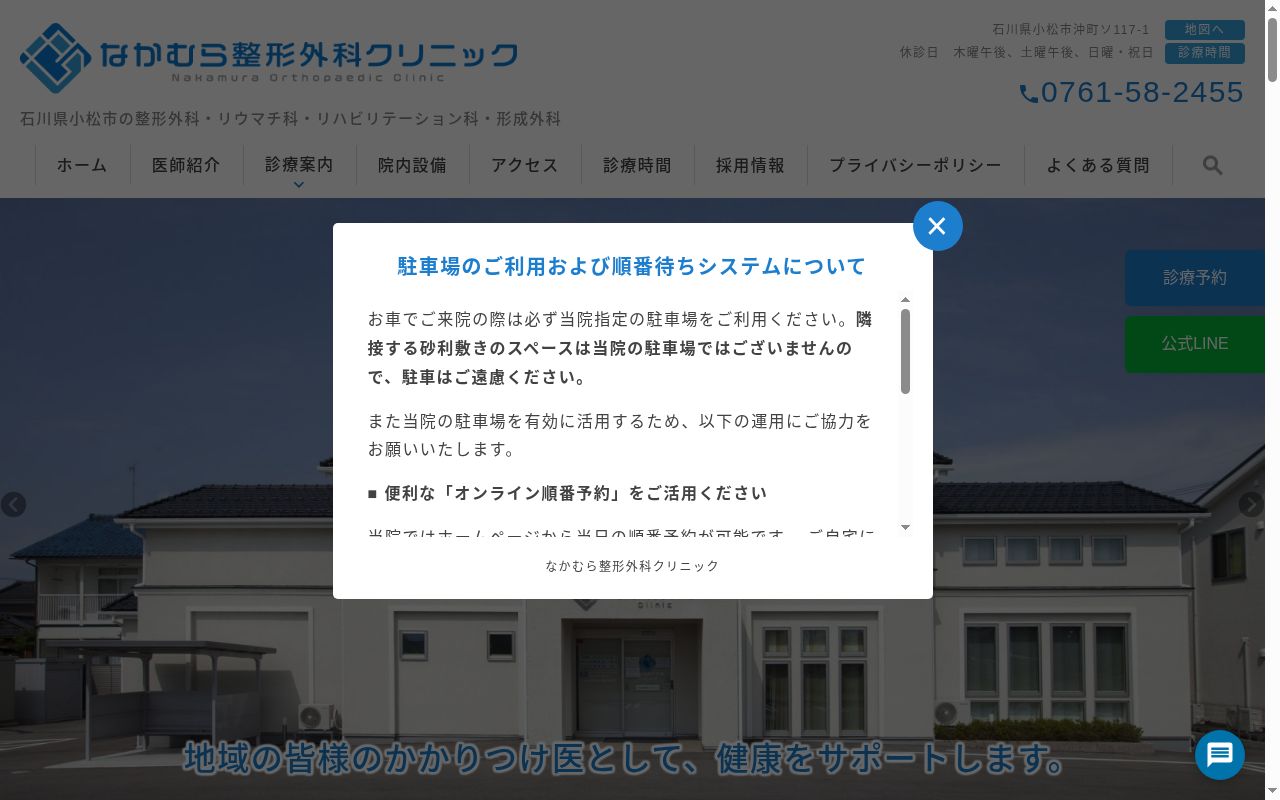Go to the previous slide arrow
This screenshot has height=800, width=1280.
point(13,504)
